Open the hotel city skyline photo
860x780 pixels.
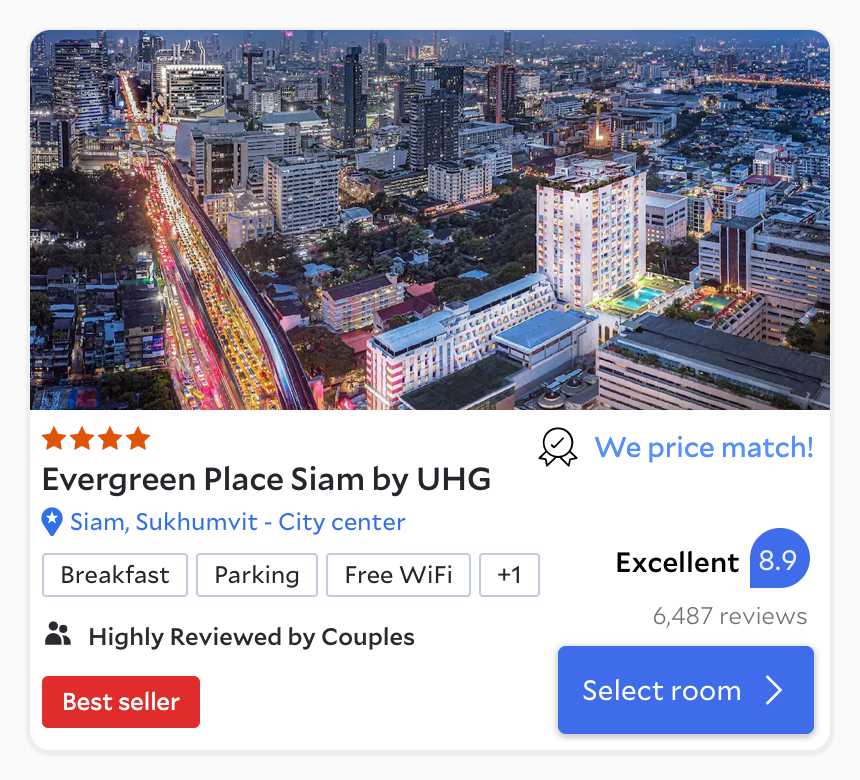pos(430,220)
